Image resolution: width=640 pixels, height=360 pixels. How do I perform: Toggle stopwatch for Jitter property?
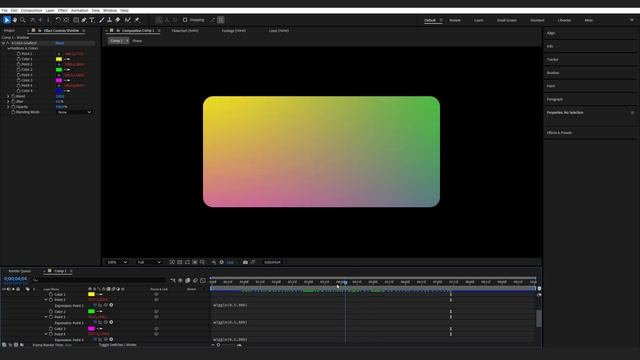pos(13,101)
